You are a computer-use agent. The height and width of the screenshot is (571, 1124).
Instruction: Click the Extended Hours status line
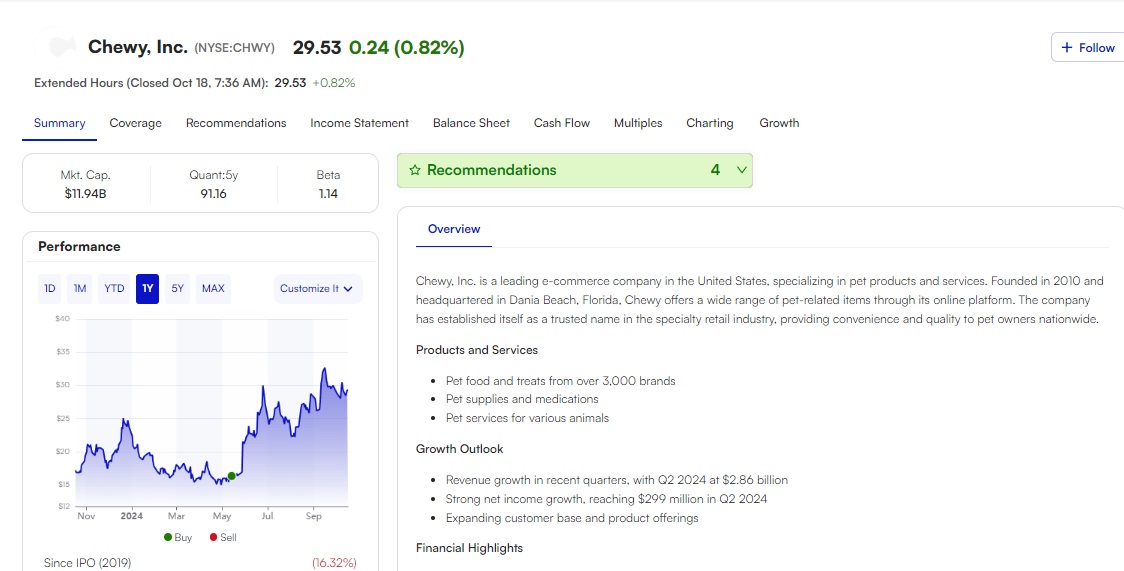tap(194, 83)
